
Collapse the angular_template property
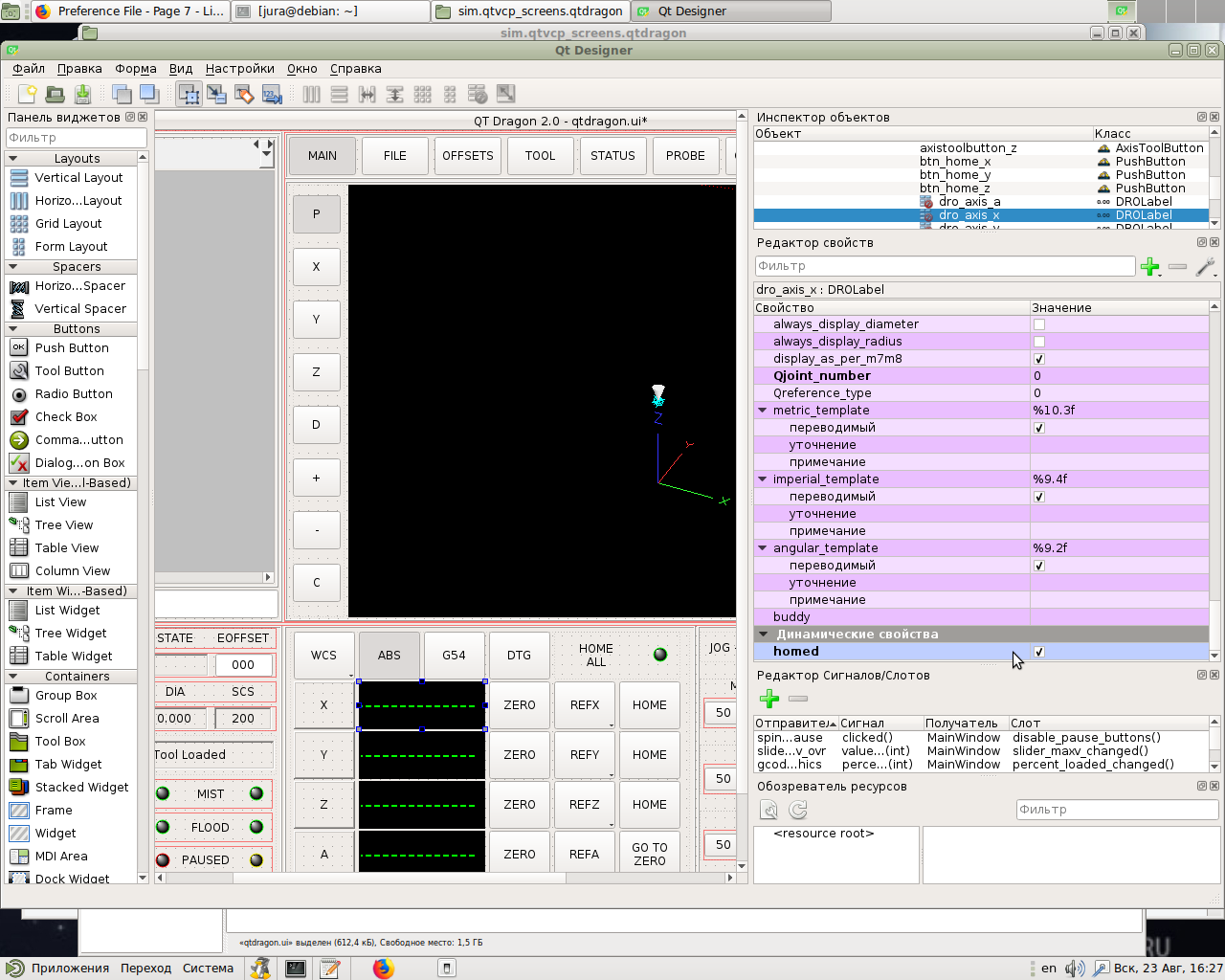[763, 548]
